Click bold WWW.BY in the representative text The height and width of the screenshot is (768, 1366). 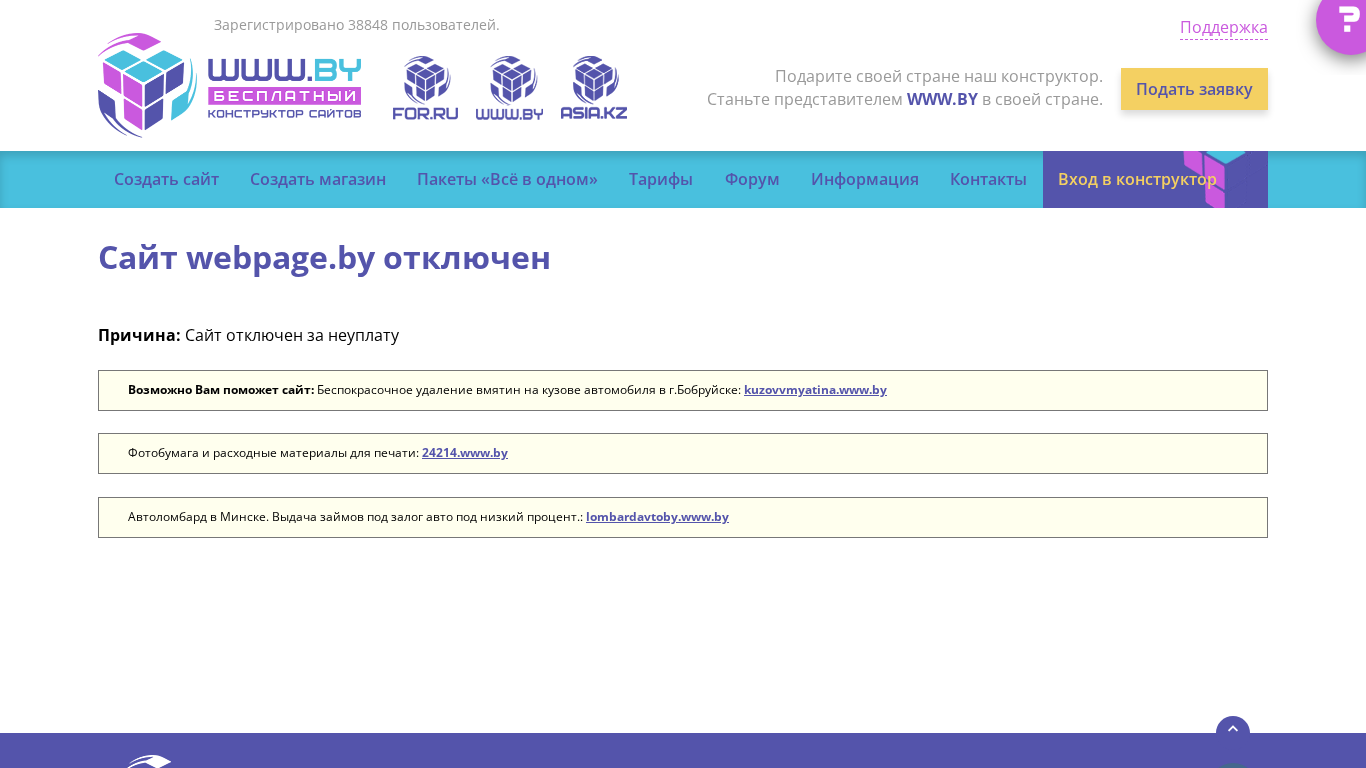click(x=942, y=99)
